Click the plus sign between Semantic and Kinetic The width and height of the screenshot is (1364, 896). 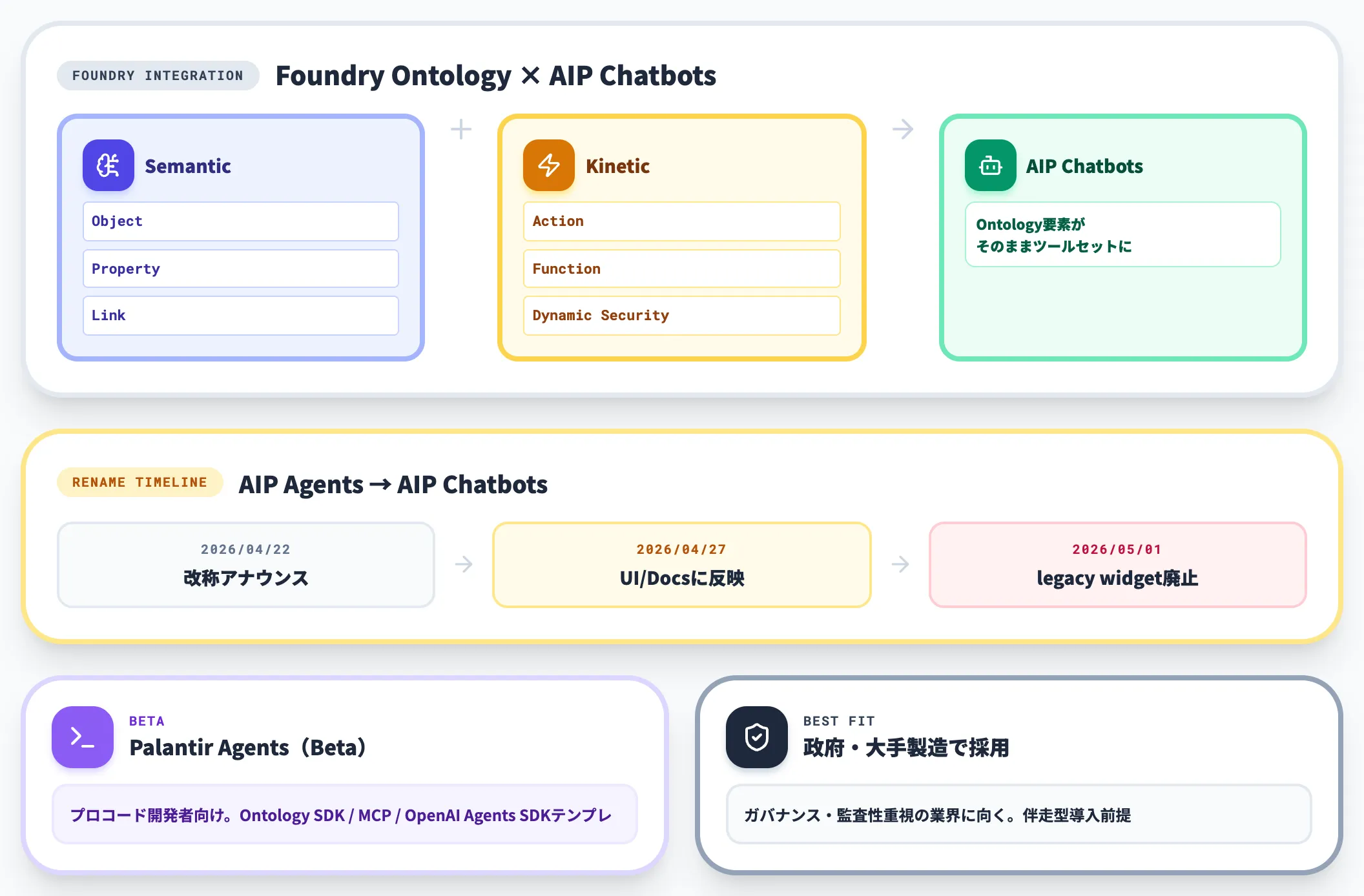pos(461,129)
